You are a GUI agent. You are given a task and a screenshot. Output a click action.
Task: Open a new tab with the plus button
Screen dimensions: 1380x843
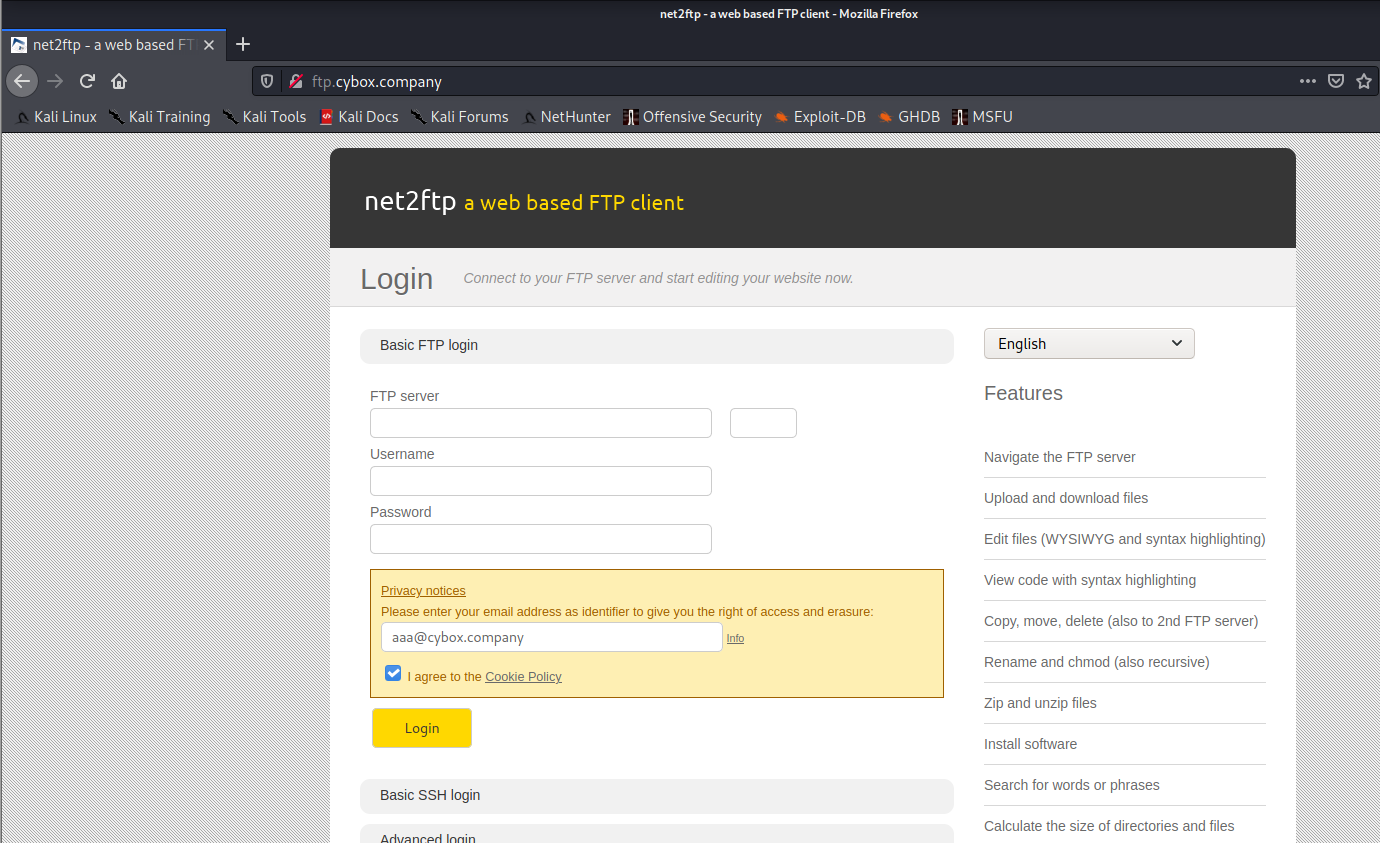243,44
